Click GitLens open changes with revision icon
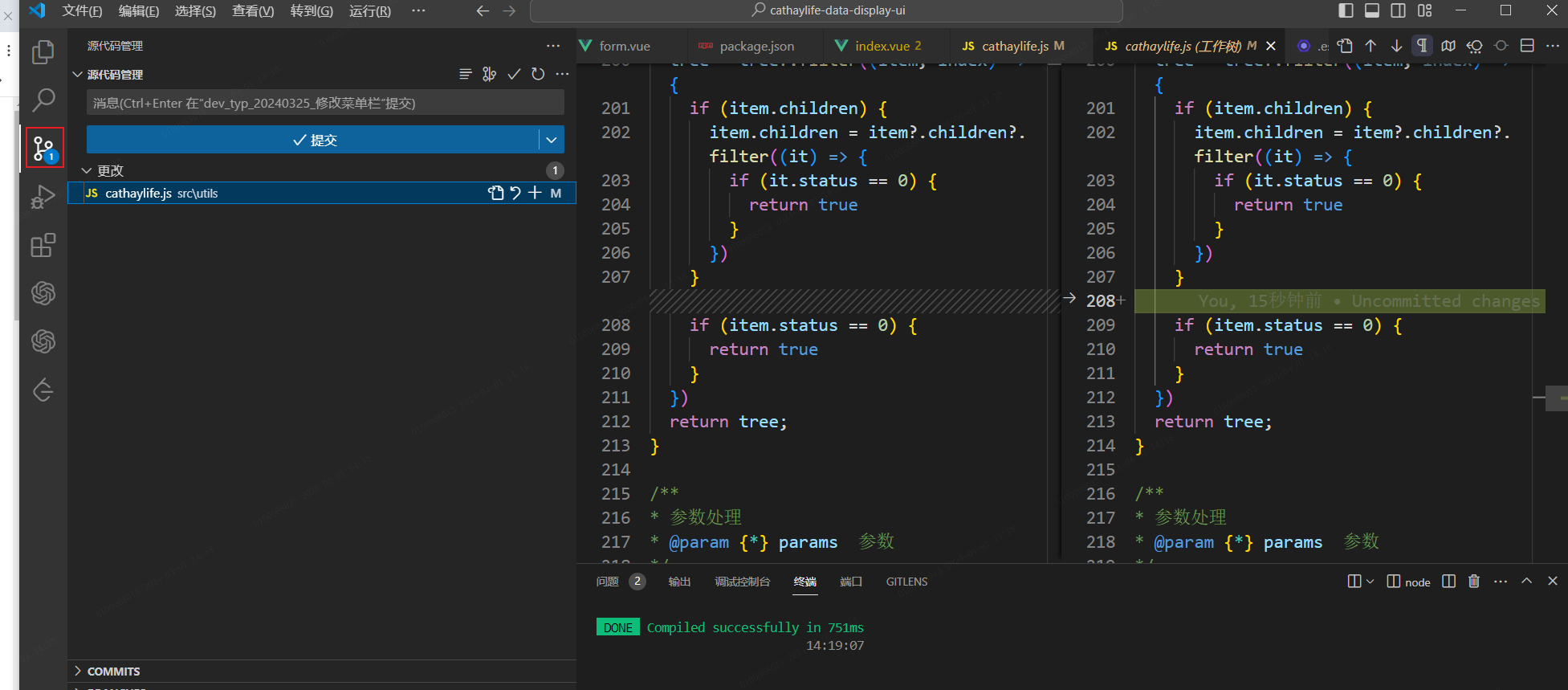 click(1474, 46)
